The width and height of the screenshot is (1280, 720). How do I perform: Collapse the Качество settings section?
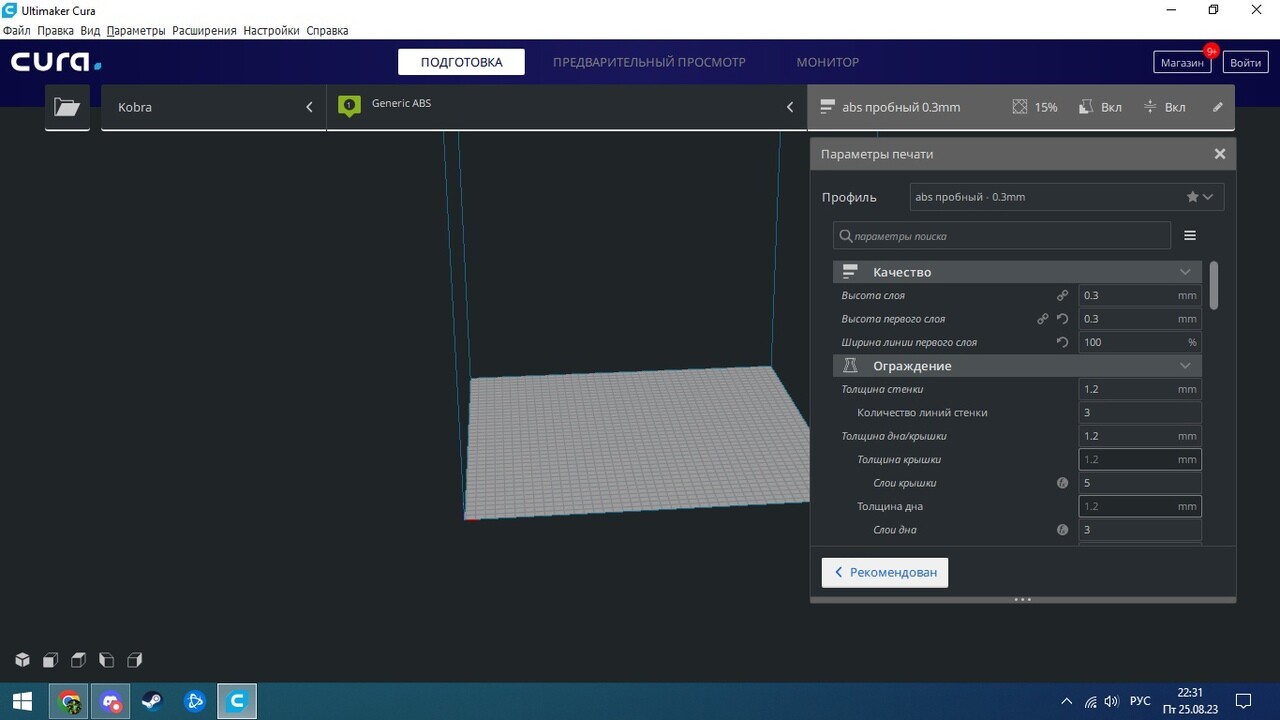1185,272
